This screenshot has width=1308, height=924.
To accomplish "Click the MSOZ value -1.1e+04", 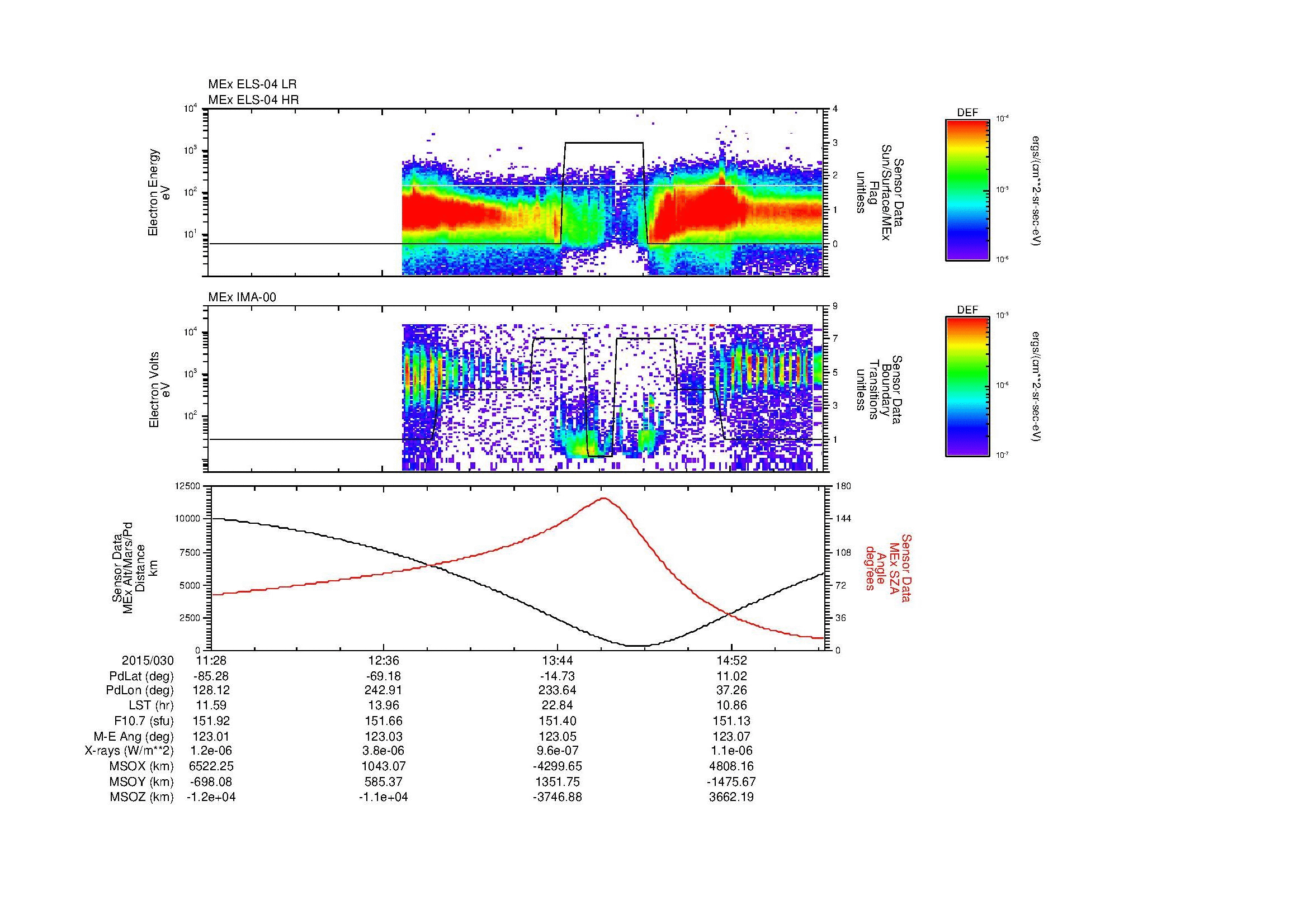I will pos(384,797).
